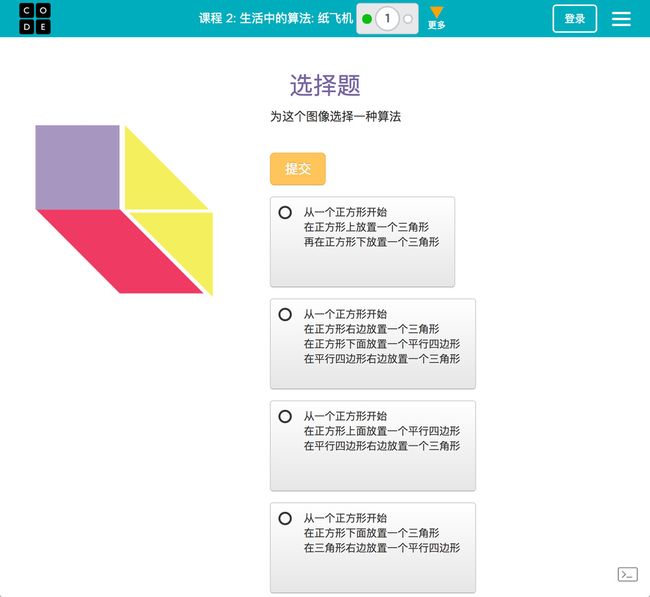
Task: Click the purple square shape
Action: pyautogui.click(x=78, y=167)
